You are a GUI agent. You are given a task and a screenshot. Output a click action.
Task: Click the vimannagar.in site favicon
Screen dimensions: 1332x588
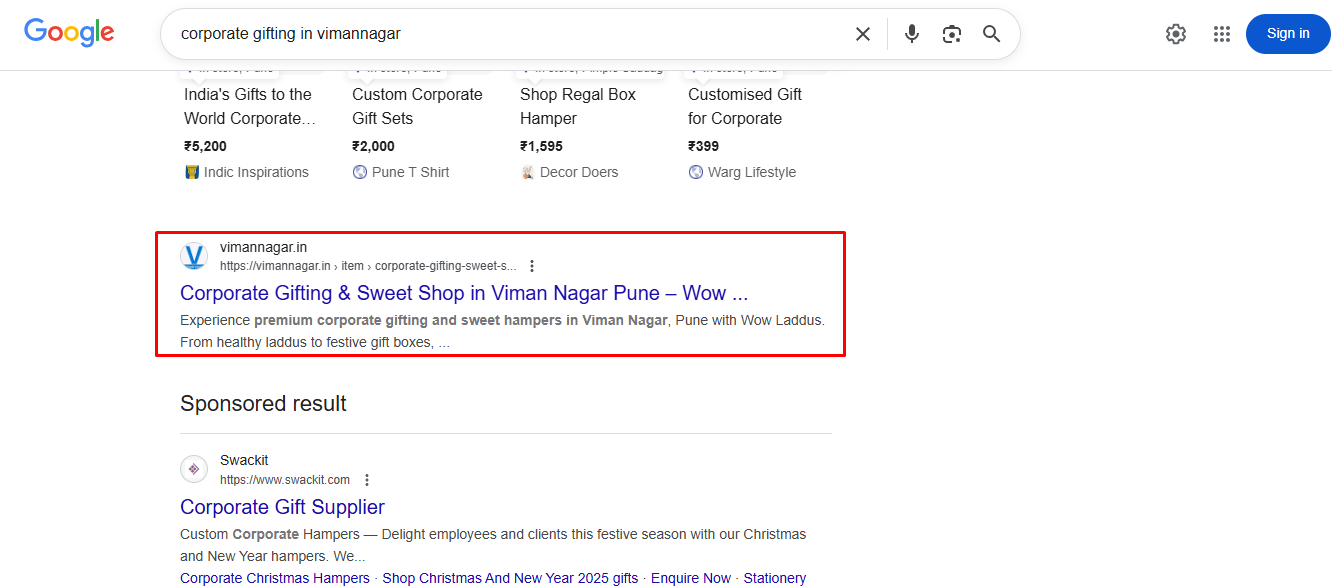coord(193,255)
